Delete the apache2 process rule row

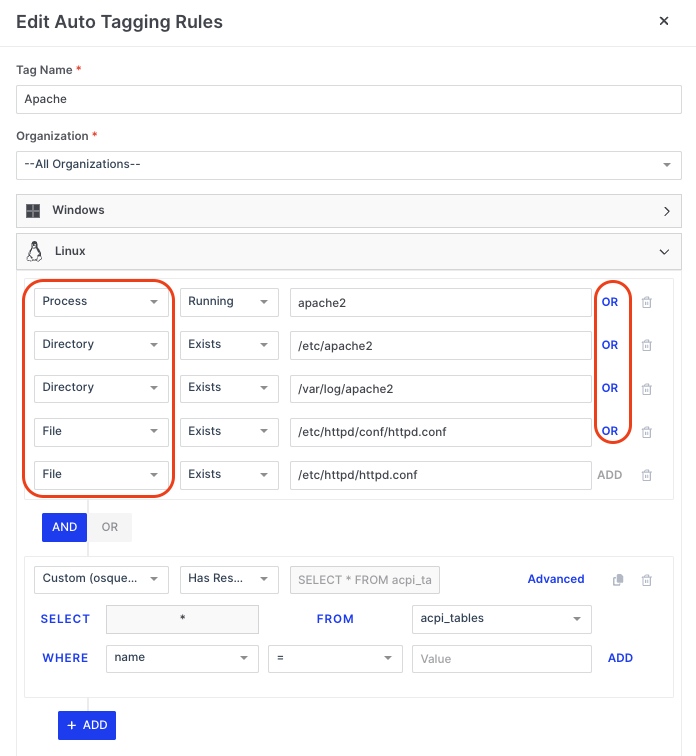[x=646, y=302]
